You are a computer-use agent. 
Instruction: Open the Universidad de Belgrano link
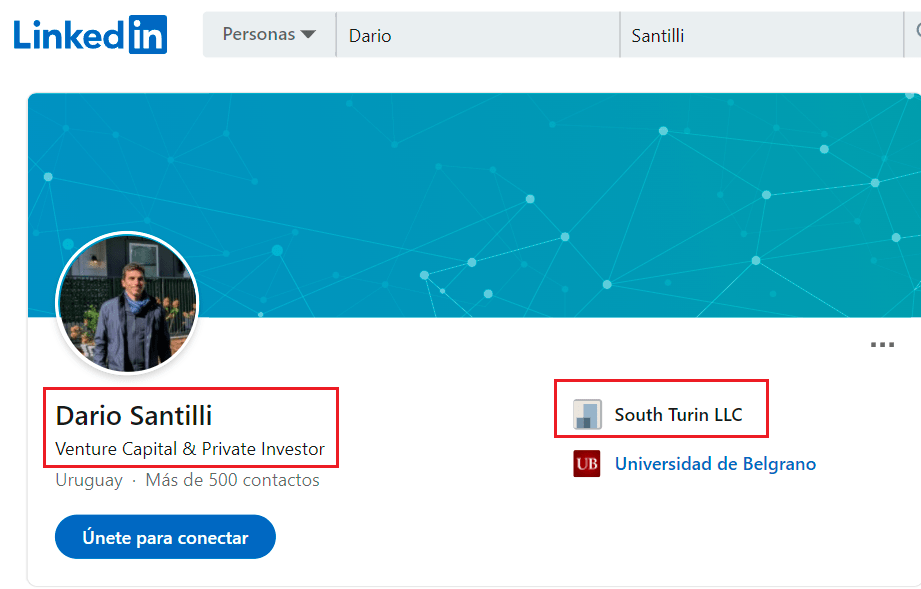tap(715, 464)
